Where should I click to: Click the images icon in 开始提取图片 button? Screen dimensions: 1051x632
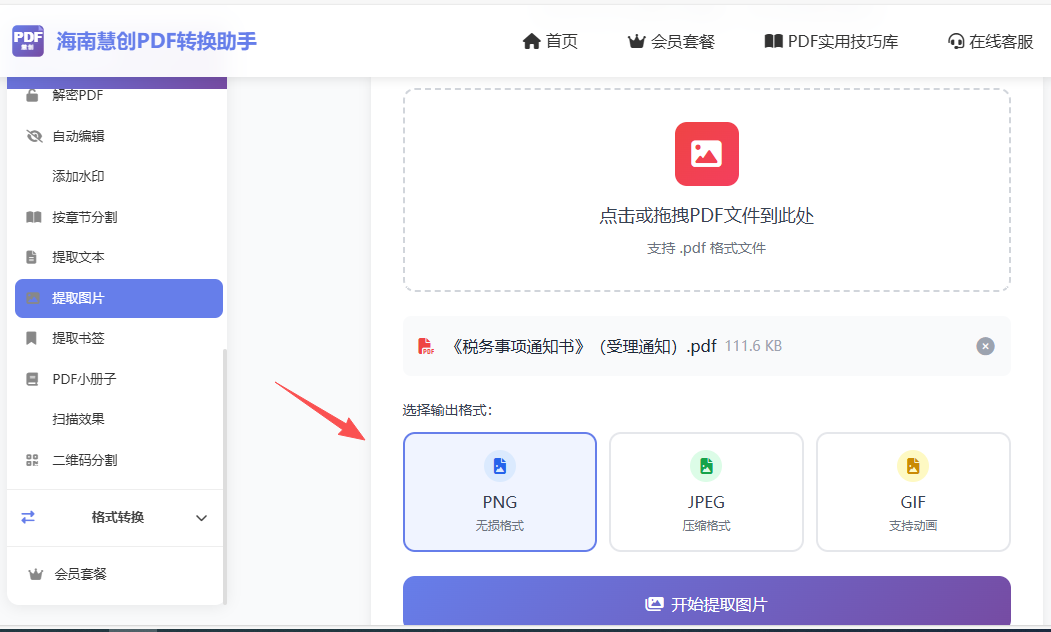pos(654,605)
